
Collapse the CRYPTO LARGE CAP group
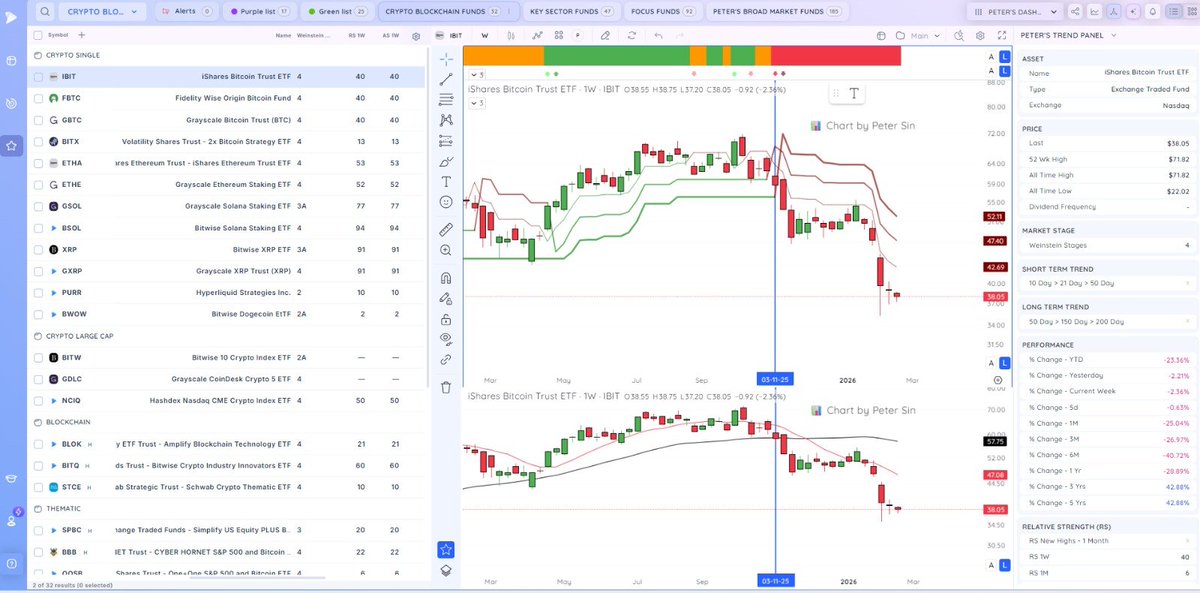(38, 336)
